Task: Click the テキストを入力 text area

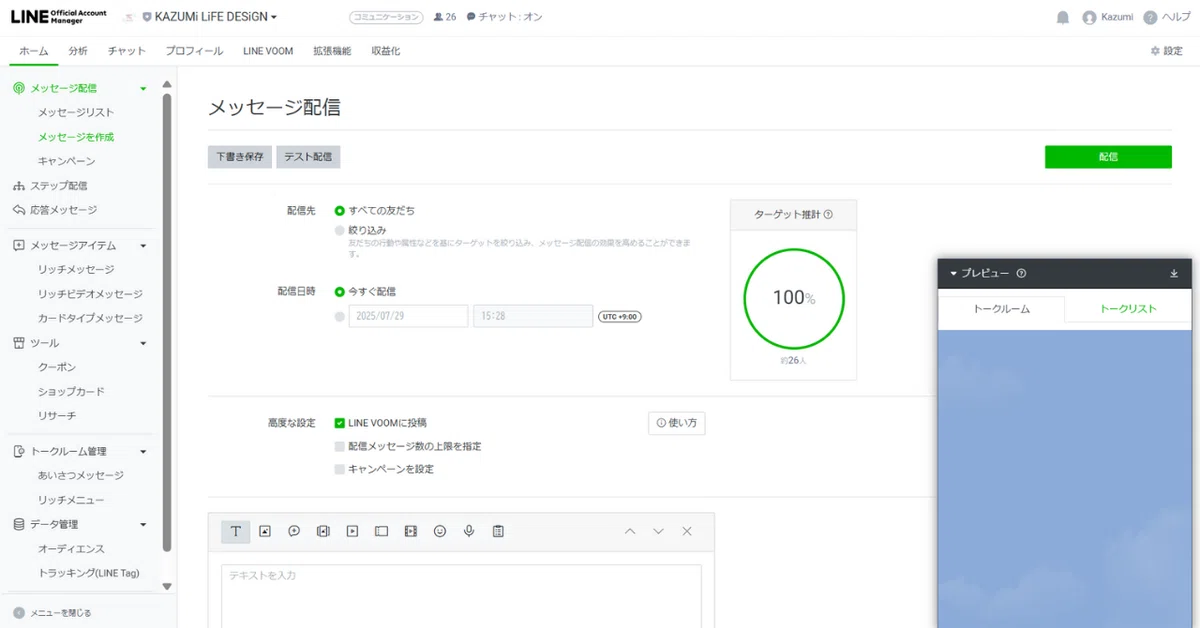Action: pyautogui.click(x=461, y=596)
